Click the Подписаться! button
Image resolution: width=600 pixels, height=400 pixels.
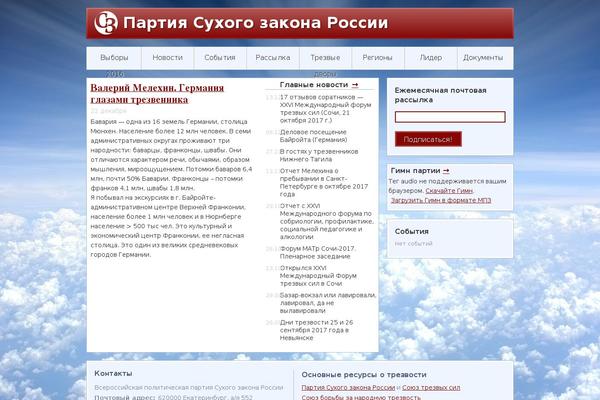coord(428,139)
